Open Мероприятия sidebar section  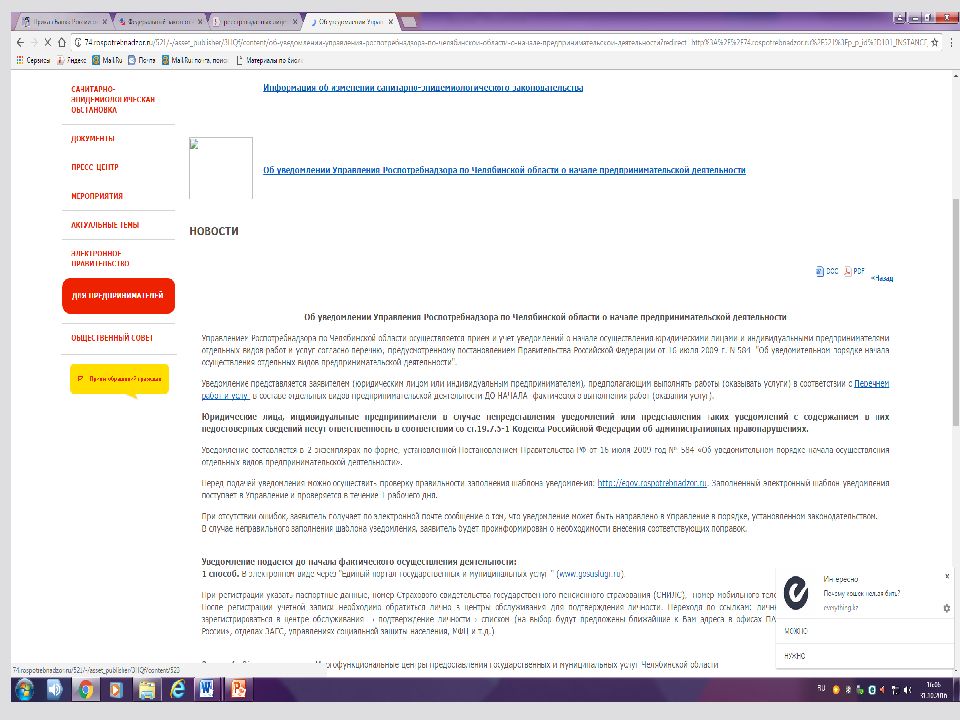(x=97, y=196)
